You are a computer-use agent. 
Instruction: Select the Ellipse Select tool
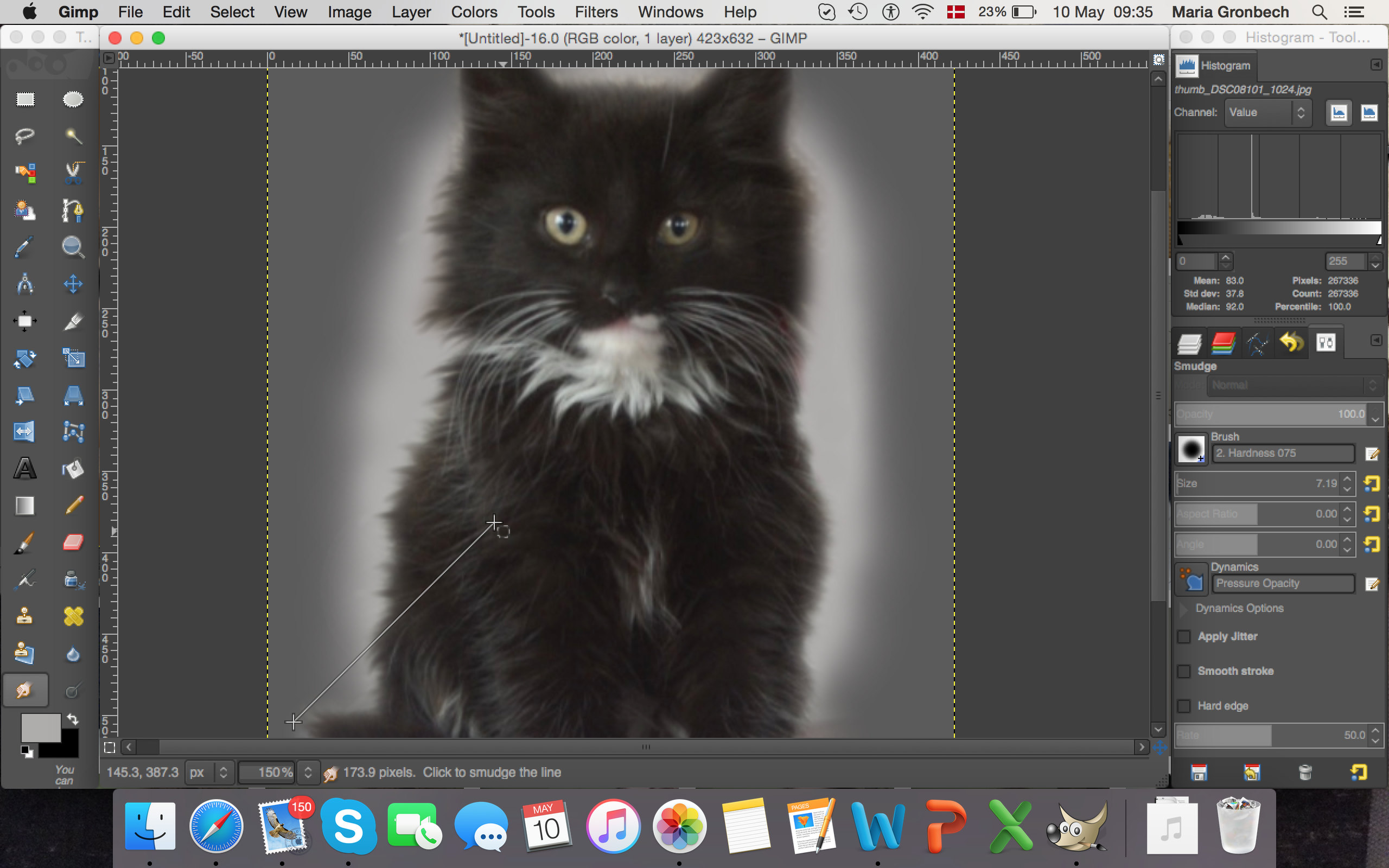click(x=73, y=100)
